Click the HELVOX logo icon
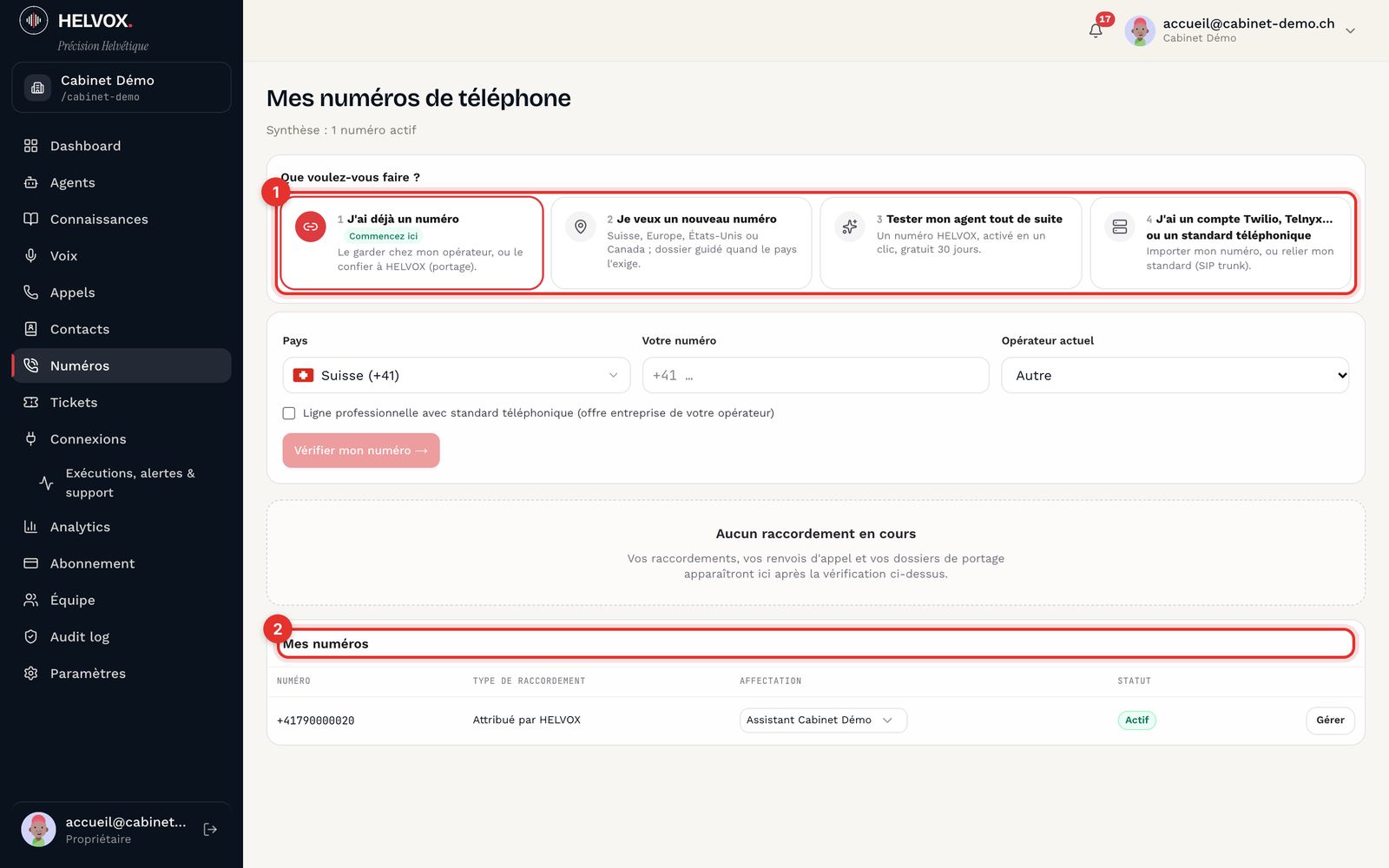 (x=34, y=20)
